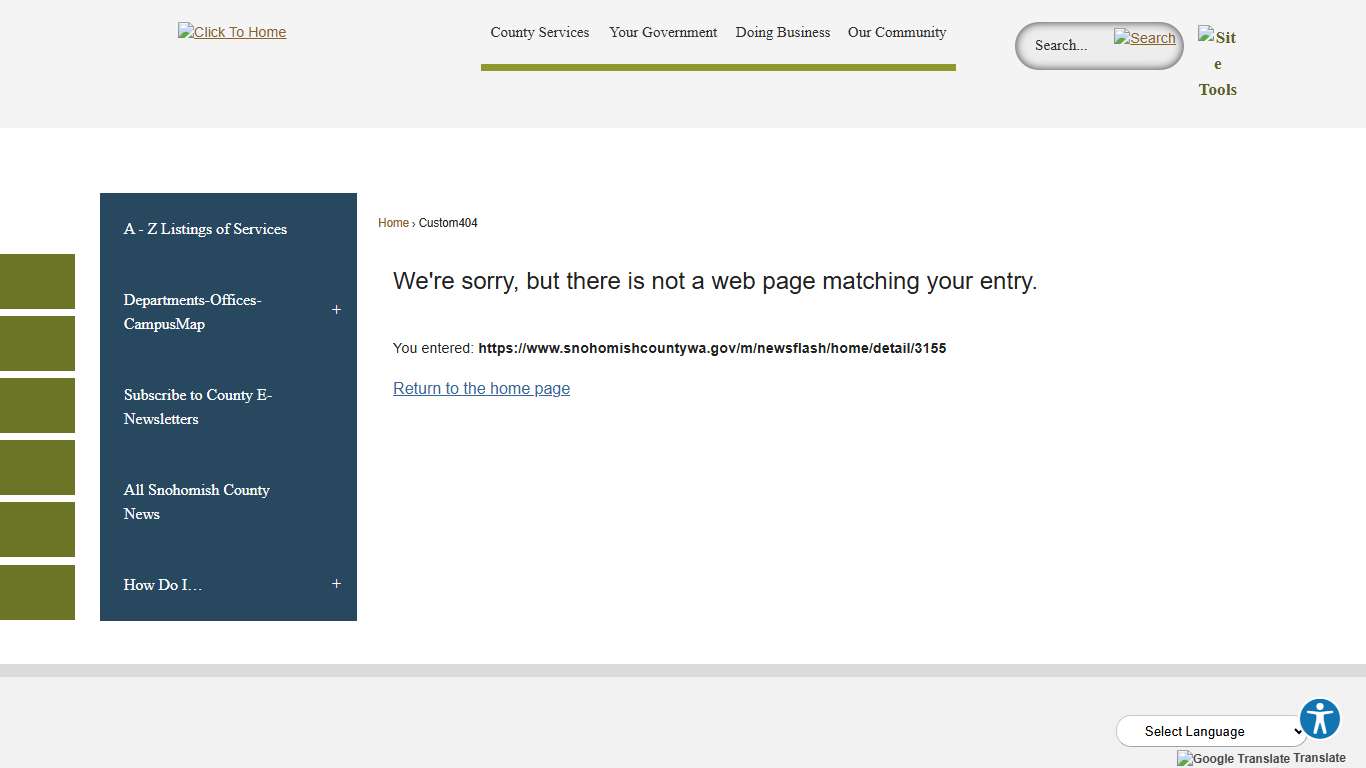Open A - Z Listings of Services
This screenshot has width=1366, height=768.
point(205,229)
